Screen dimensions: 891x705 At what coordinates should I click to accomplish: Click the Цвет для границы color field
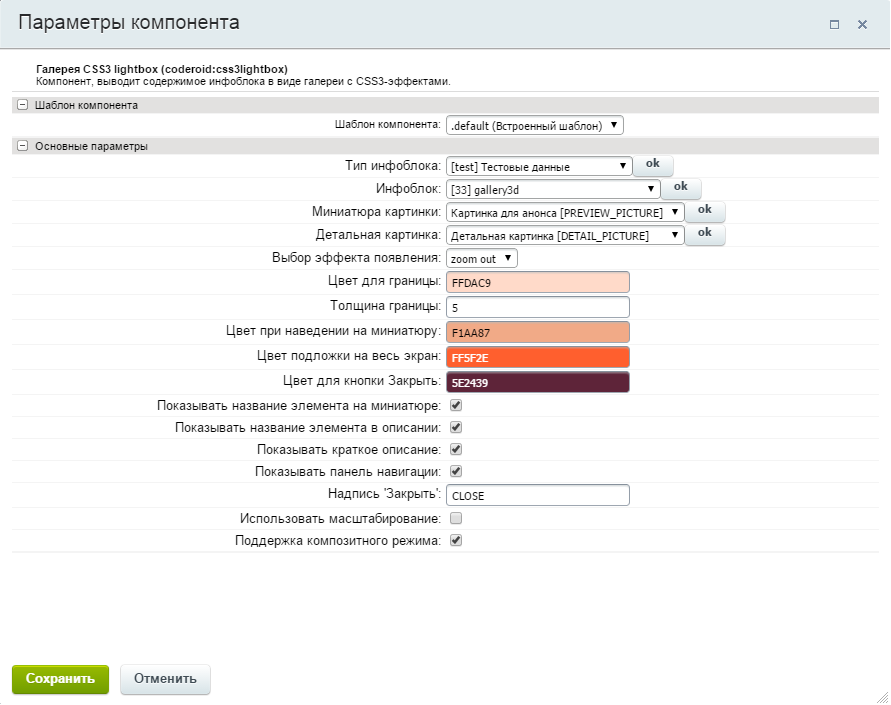tap(538, 283)
